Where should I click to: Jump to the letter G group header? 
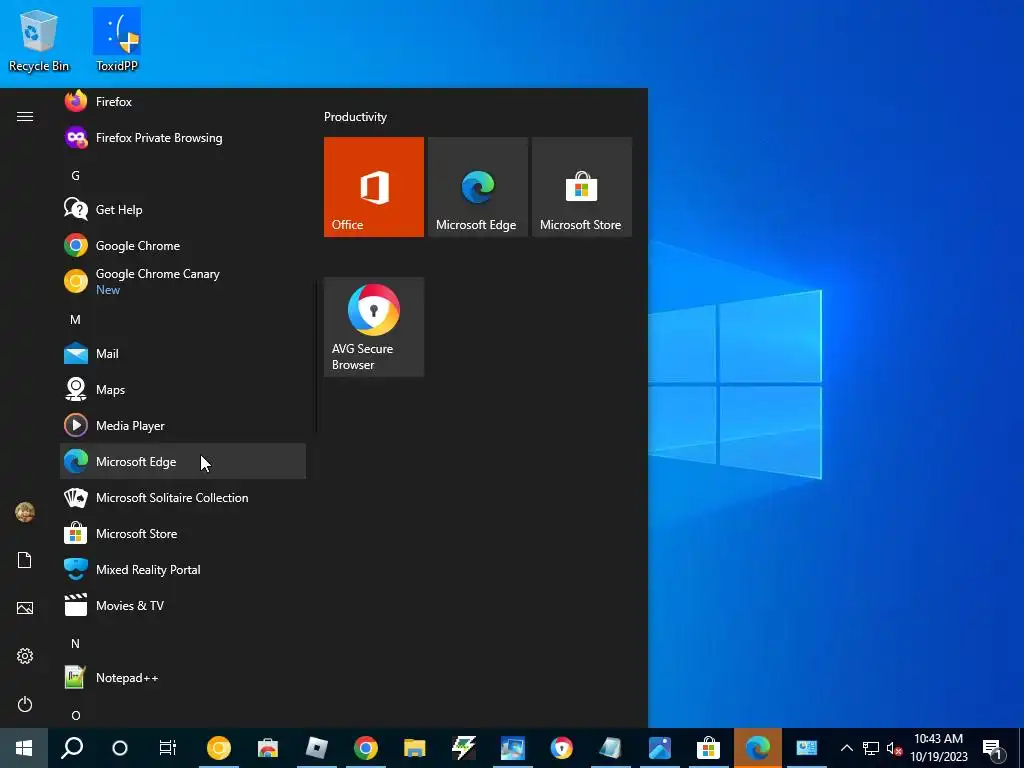pyautogui.click(x=75, y=176)
